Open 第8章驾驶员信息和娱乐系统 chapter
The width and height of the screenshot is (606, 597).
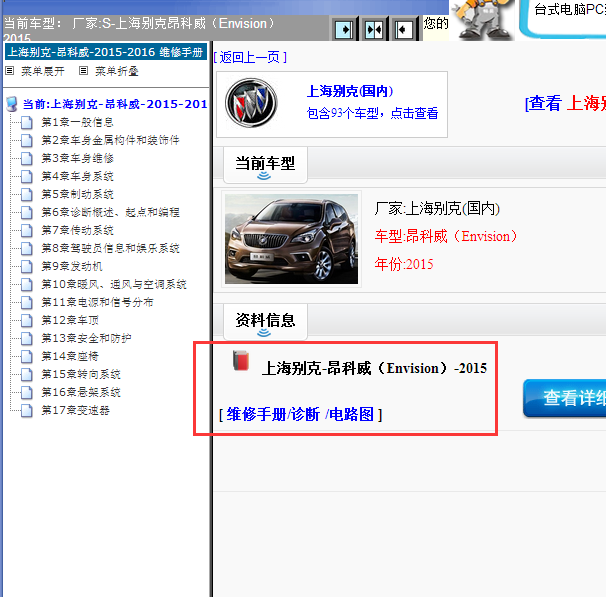111,248
